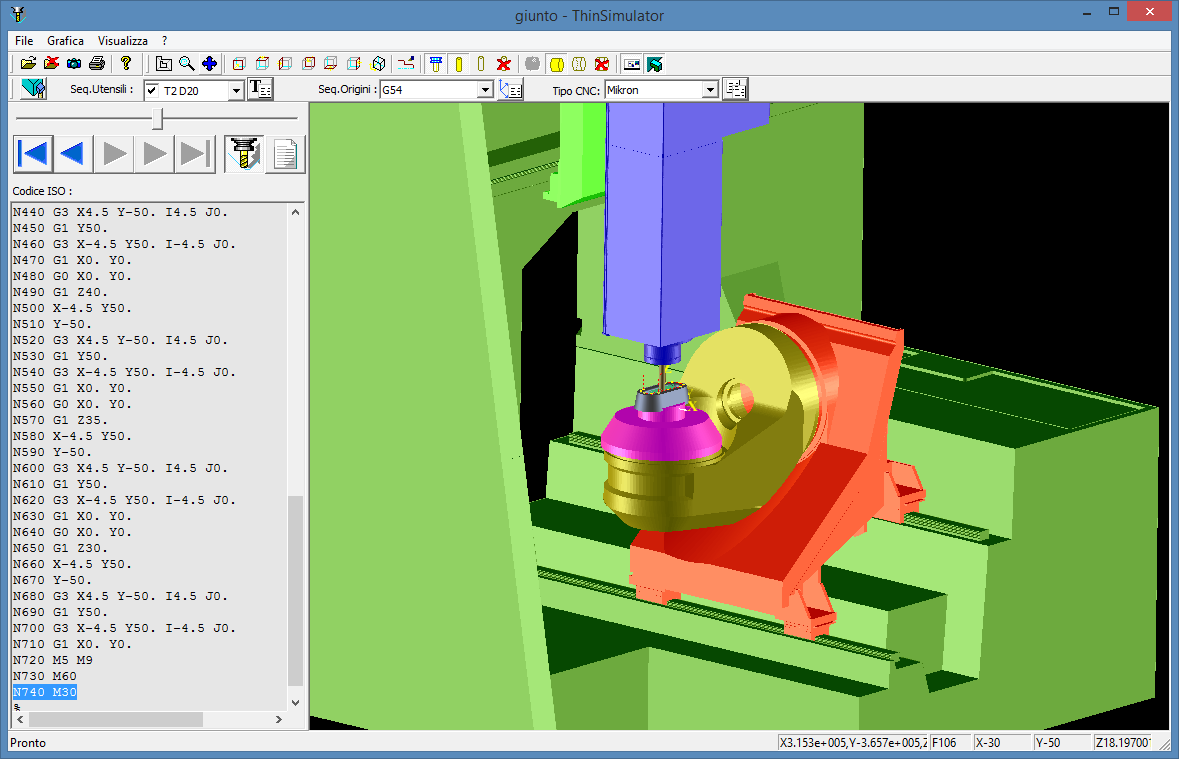This screenshot has width=1179, height=759.
Task: Select code line N730 M60
Action: click(x=45, y=676)
